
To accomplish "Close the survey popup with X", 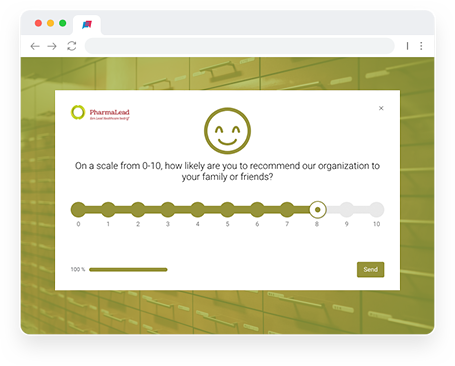I will tap(381, 108).
